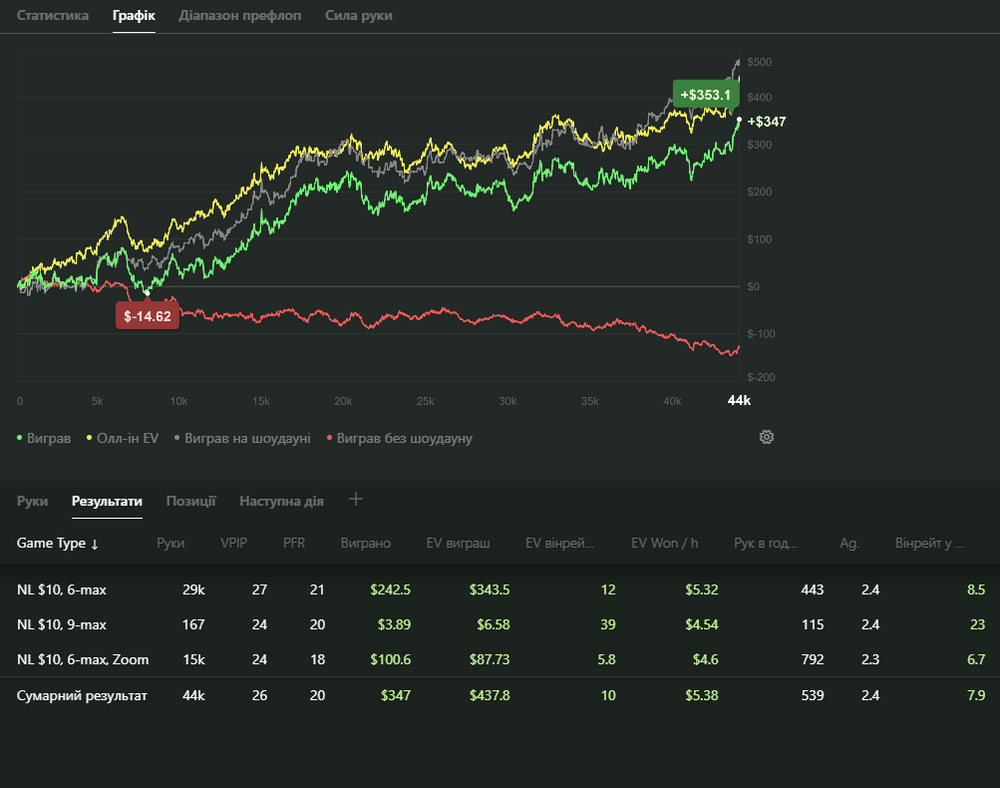1000x788 pixels.
Task: Sort table by the Виграно column
Action: pos(365,543)
